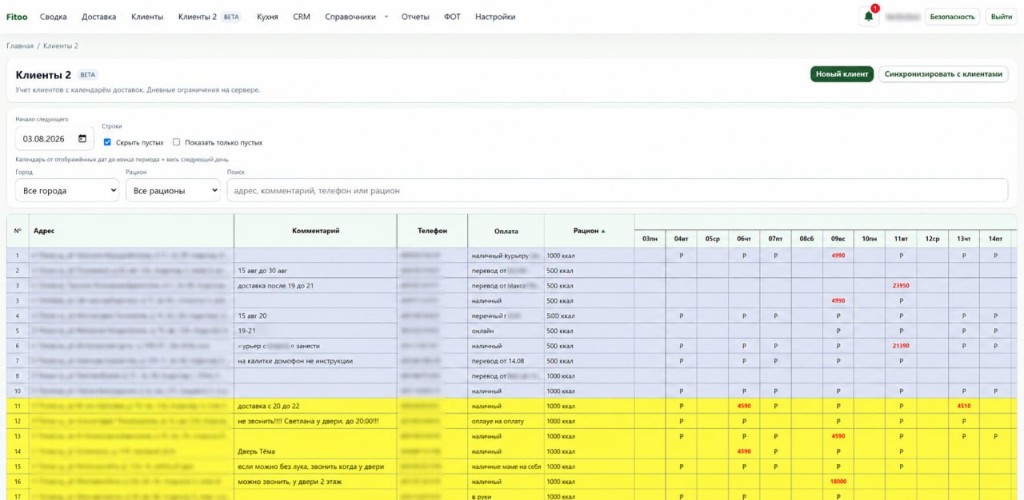1024x500 pixels.
Task: Select the 09вс date column header
Action: click(838, 240)
